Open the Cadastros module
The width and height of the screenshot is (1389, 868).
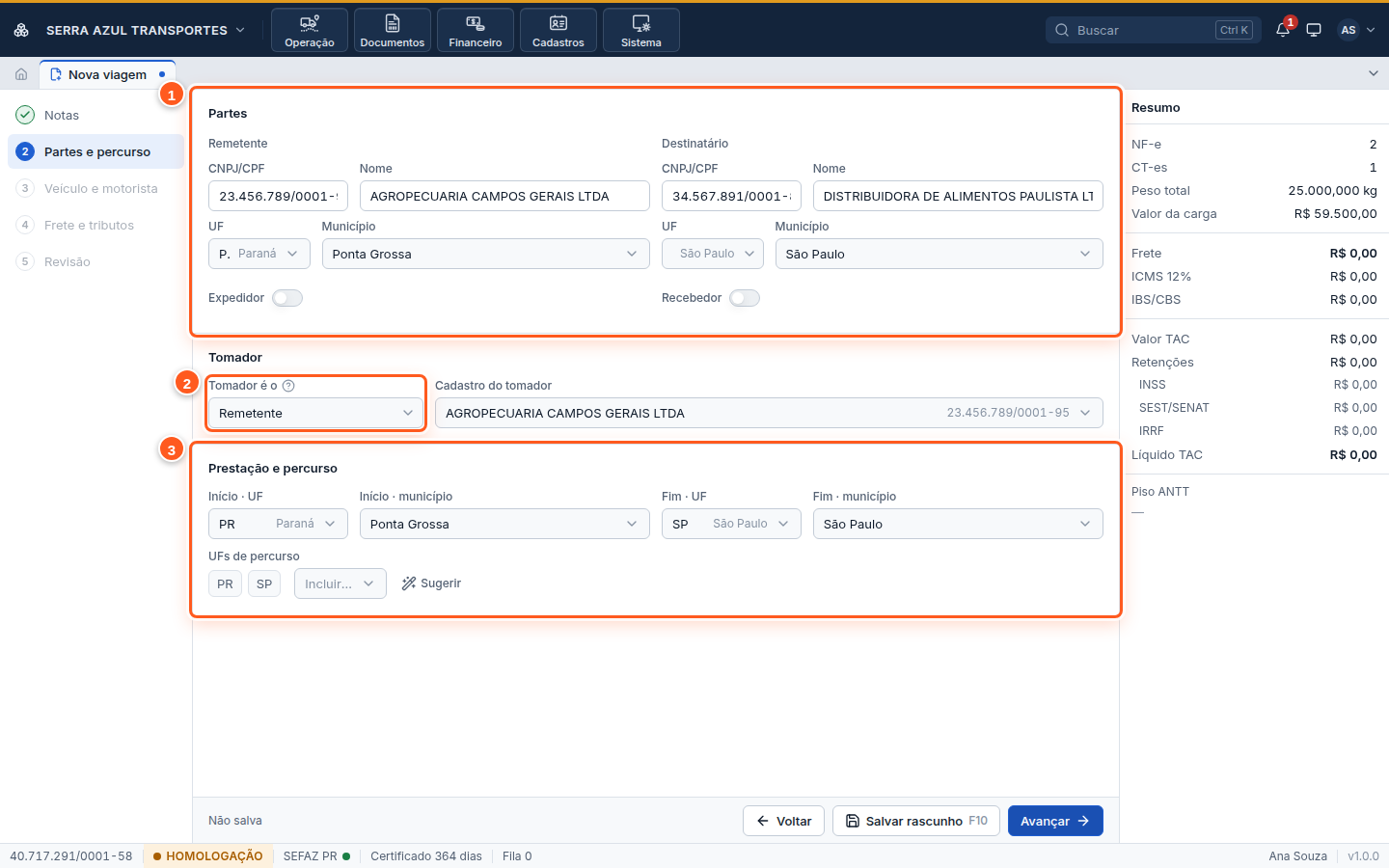click(x=558, y=30)
